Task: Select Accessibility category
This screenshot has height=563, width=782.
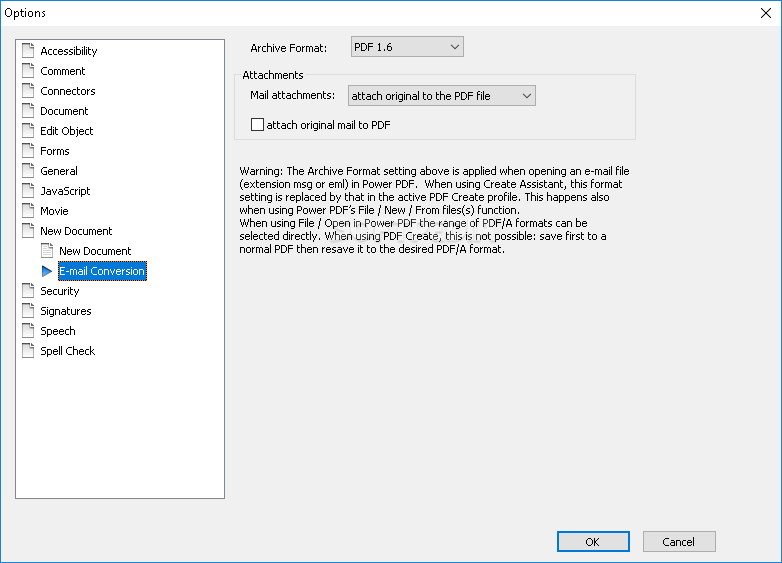Action: (x=69, y=51)
